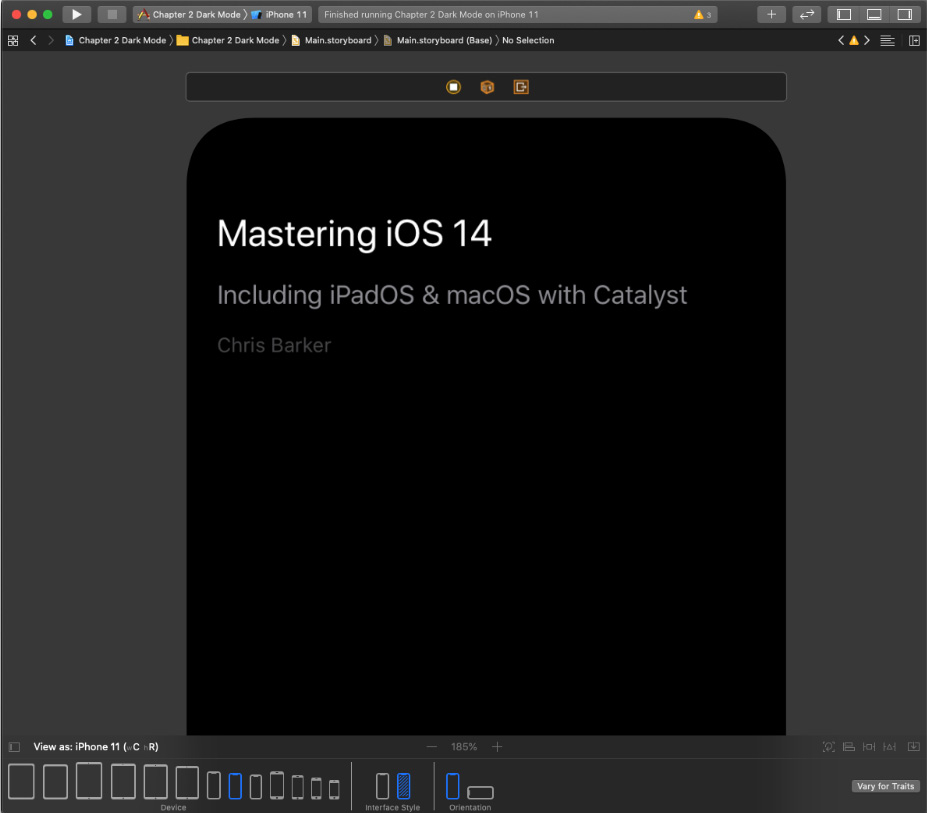Toggle the Debug area panel
The image size is (927, 813).
[874, 14]
